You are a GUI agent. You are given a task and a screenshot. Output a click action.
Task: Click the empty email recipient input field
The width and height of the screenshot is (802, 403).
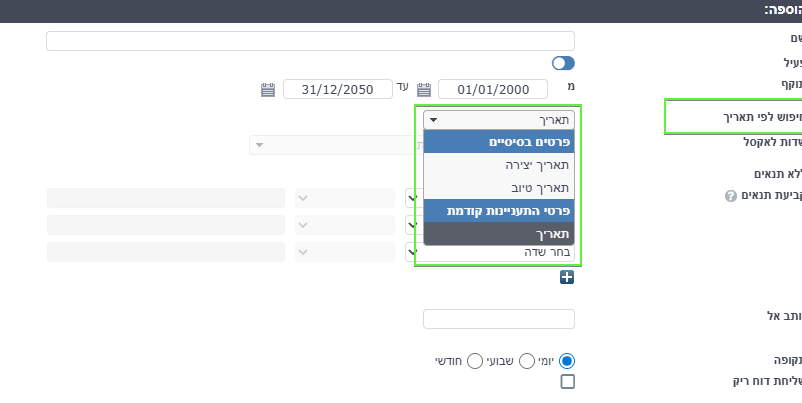coord(498,319)
